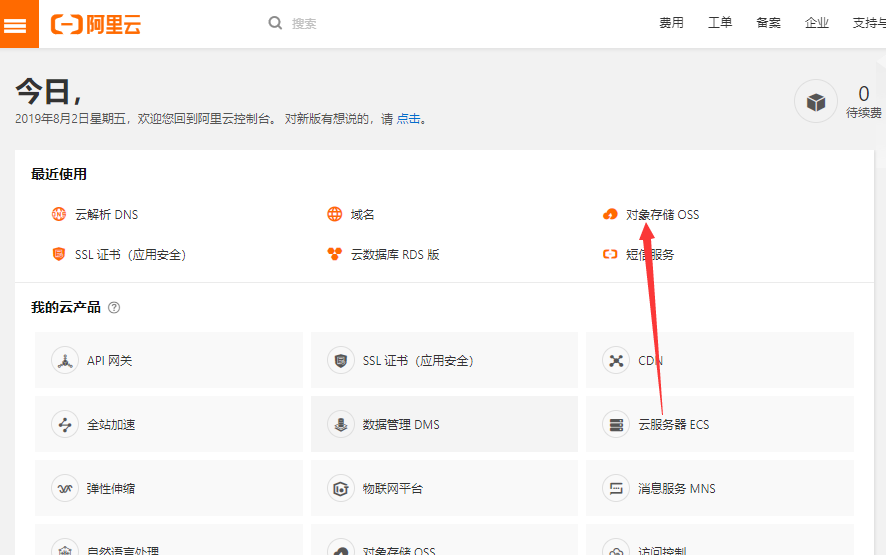This screenshot has height=555, width=886.
Task: Click the CDN product icon
Action: pyautogui.click(x=616, y=361)
